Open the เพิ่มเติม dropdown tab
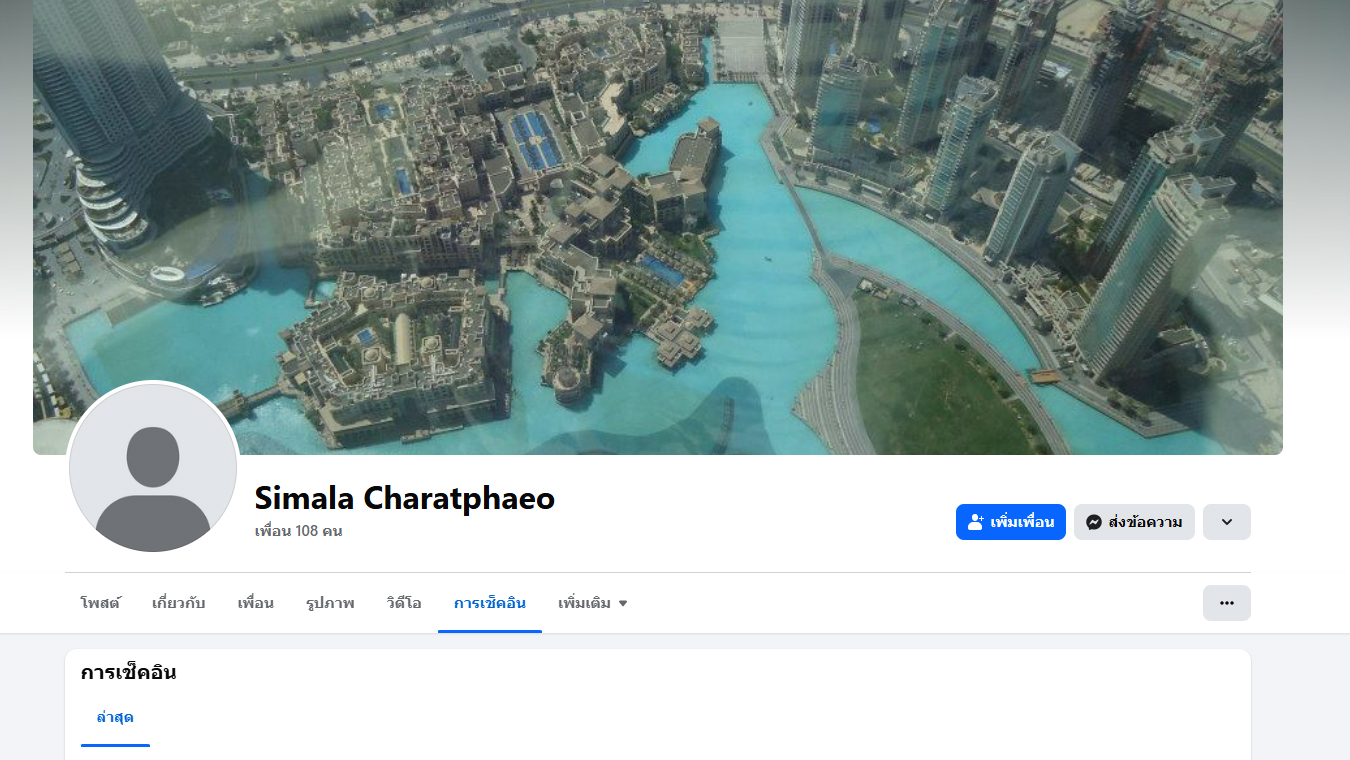This screenshot has width=1350, height=760. pyautogui.click(x=593, y=603)
